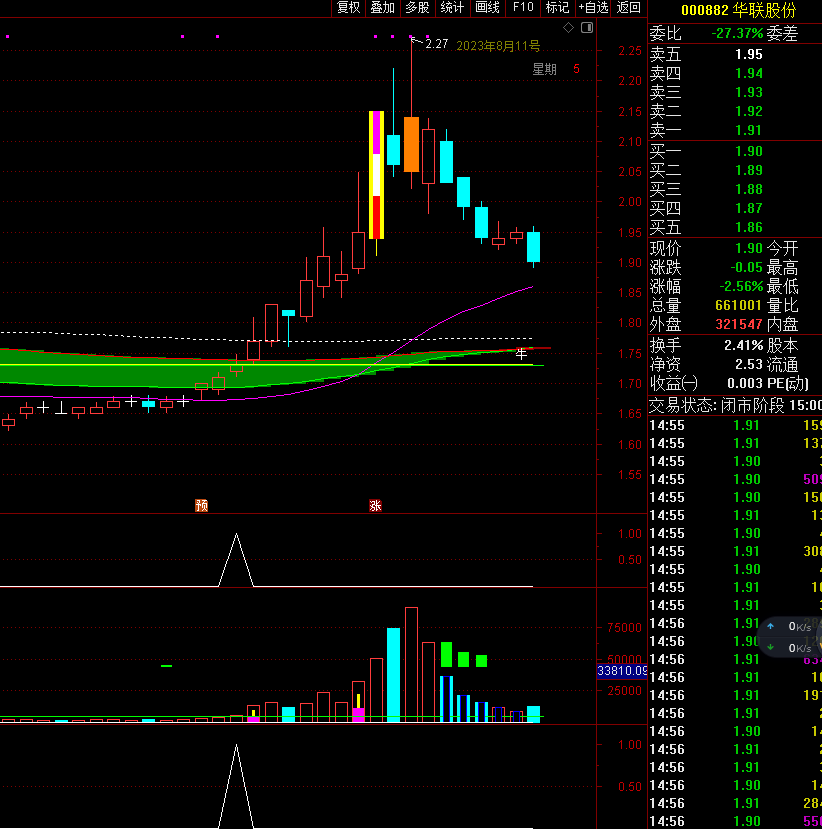Click the date label 2023年8月11号

[498, 47]
